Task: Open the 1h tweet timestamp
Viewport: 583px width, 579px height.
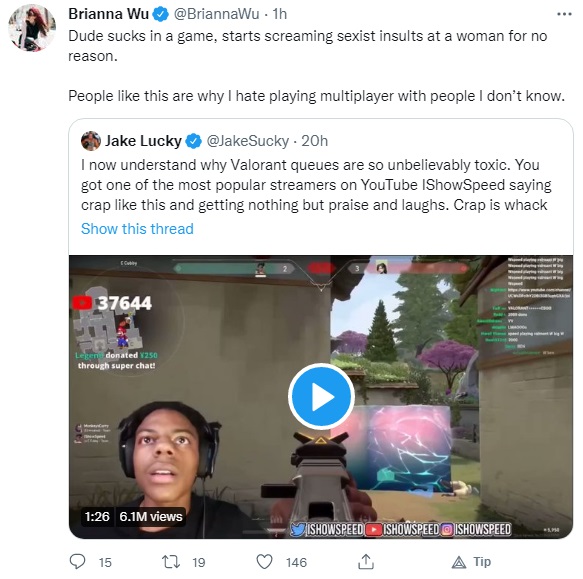Action: click(x=280, y=14)
